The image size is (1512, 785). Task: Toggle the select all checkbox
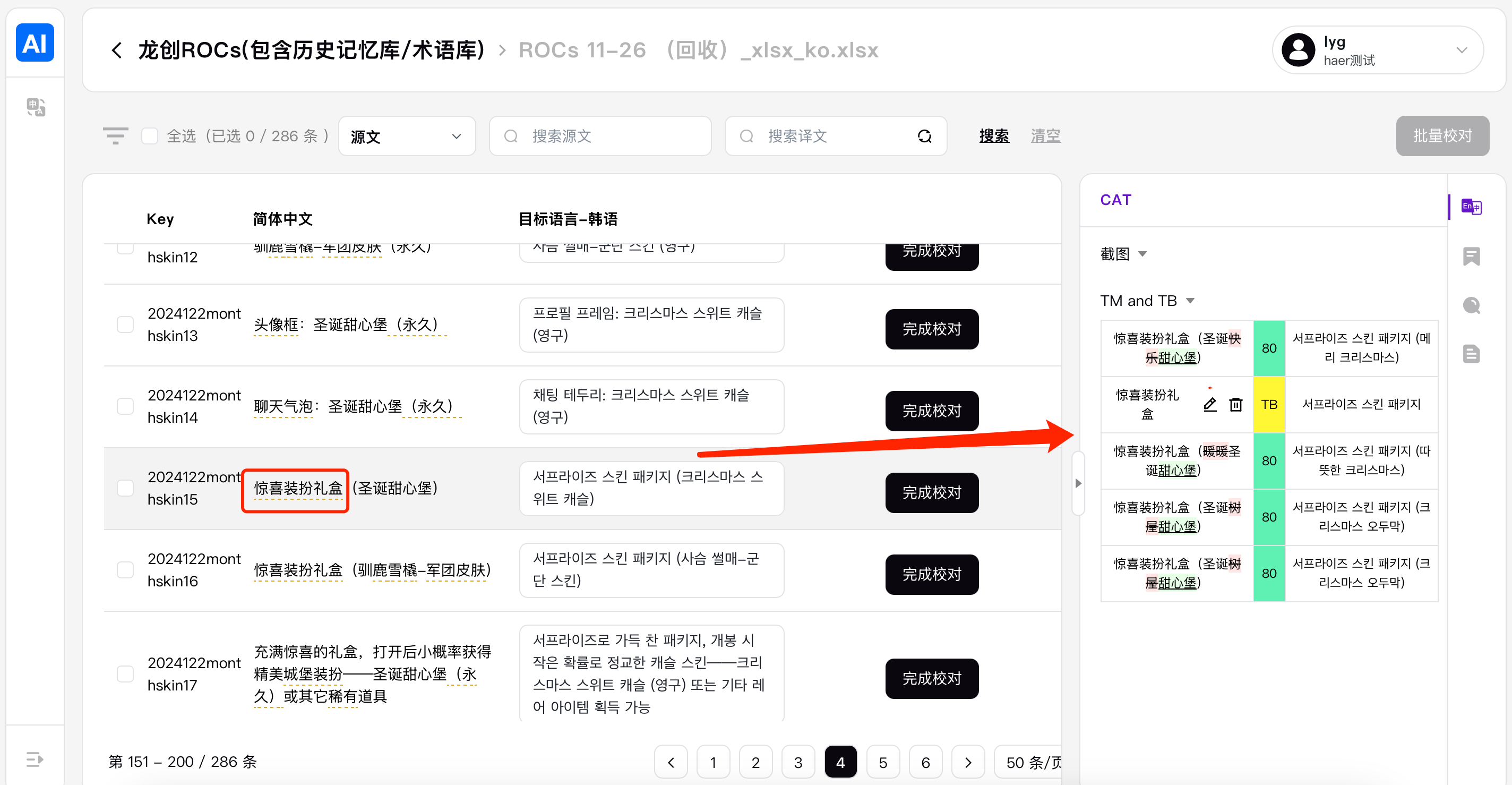click(150, 136)
